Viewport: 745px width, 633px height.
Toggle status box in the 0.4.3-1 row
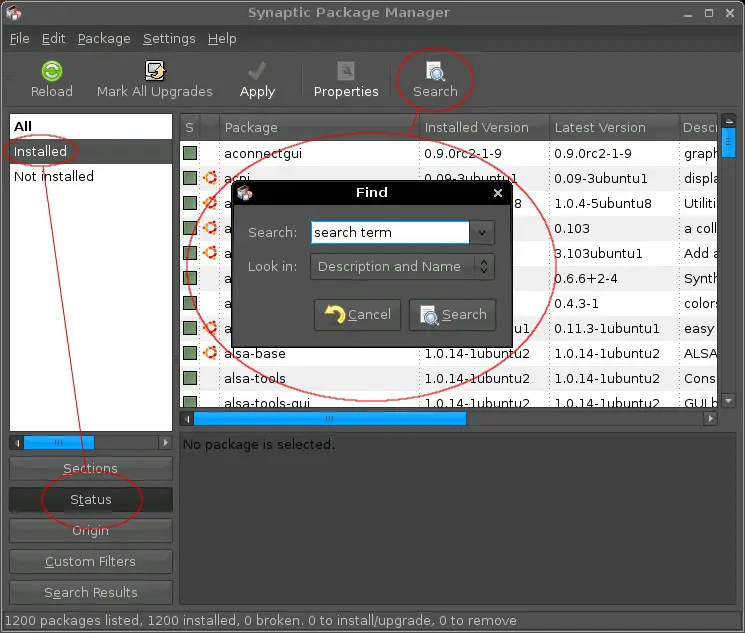(190, 303)
